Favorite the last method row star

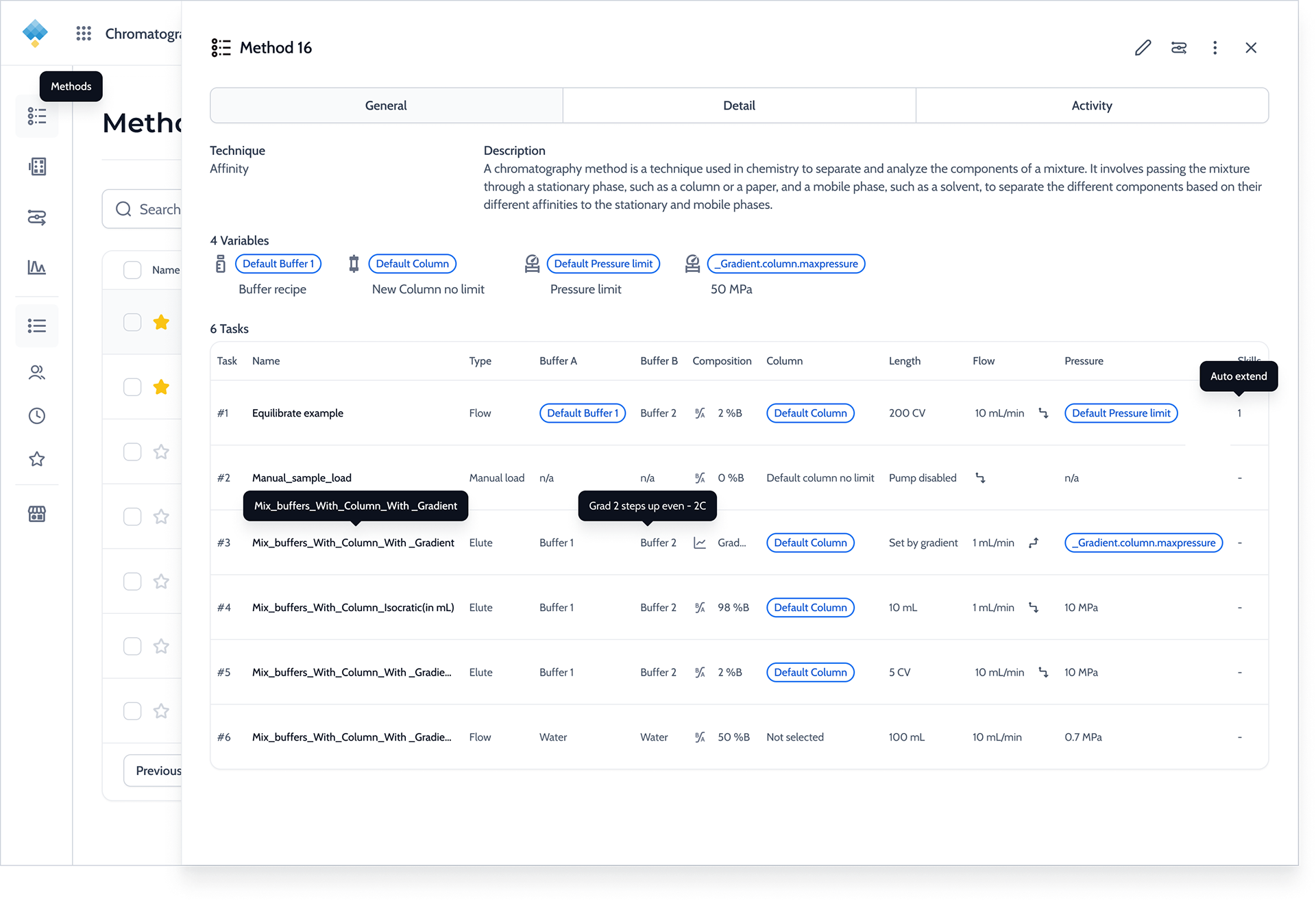point(161,711)
